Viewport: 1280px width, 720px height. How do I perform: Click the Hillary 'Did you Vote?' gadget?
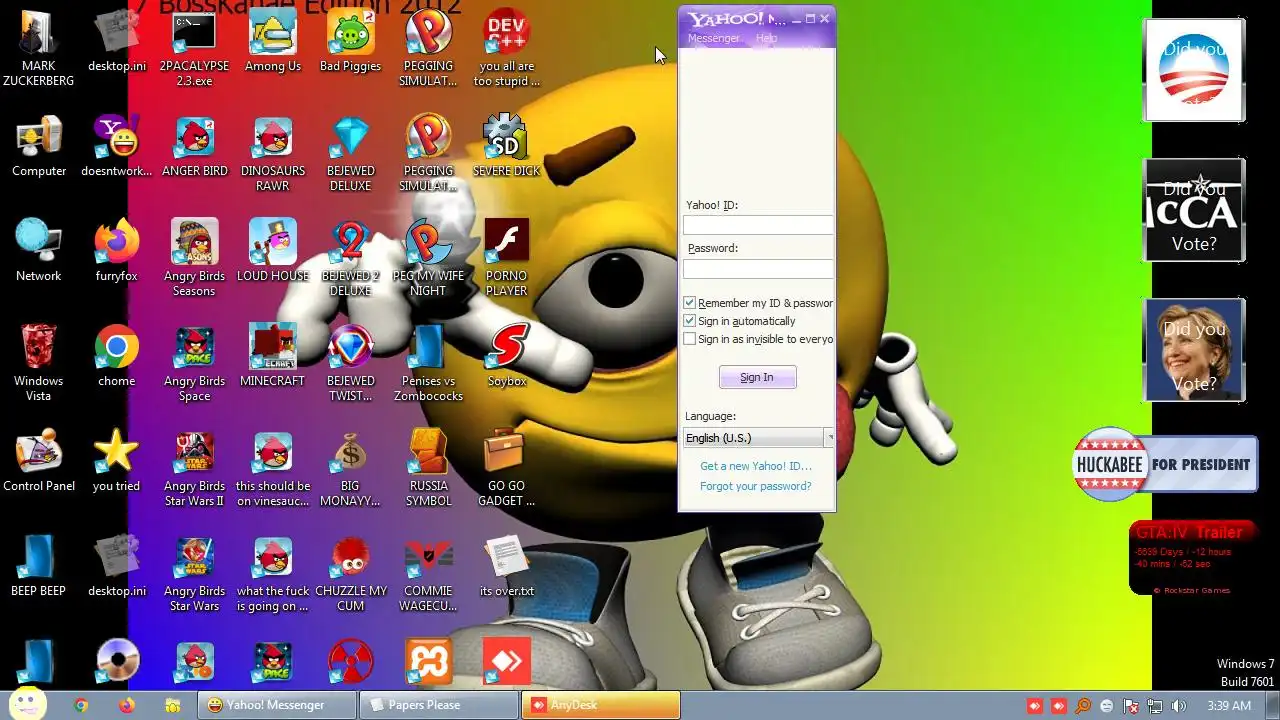[x=1194, y=350]
